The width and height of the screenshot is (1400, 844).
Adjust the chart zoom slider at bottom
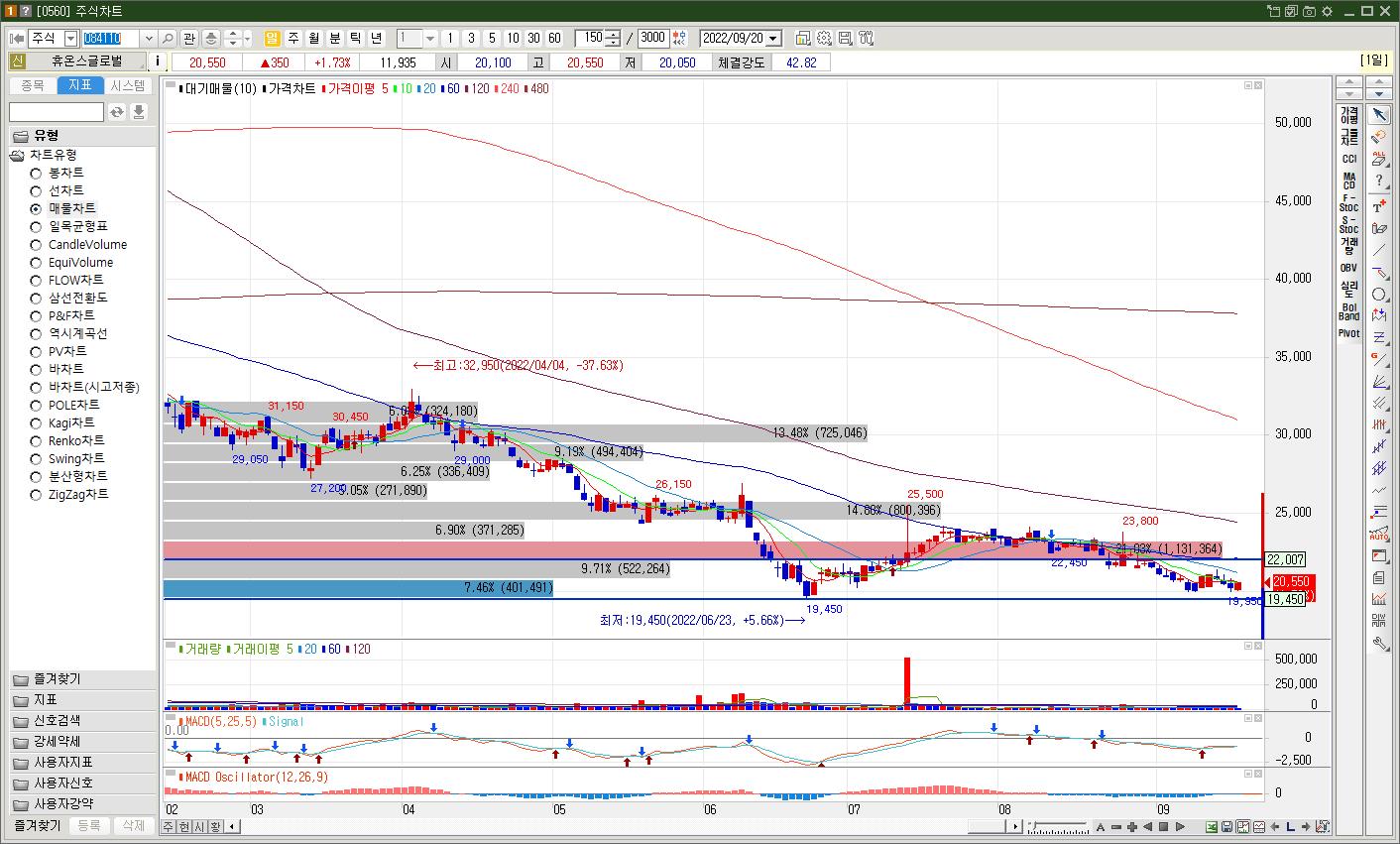pyautogui.click(x=1057, y=827)
